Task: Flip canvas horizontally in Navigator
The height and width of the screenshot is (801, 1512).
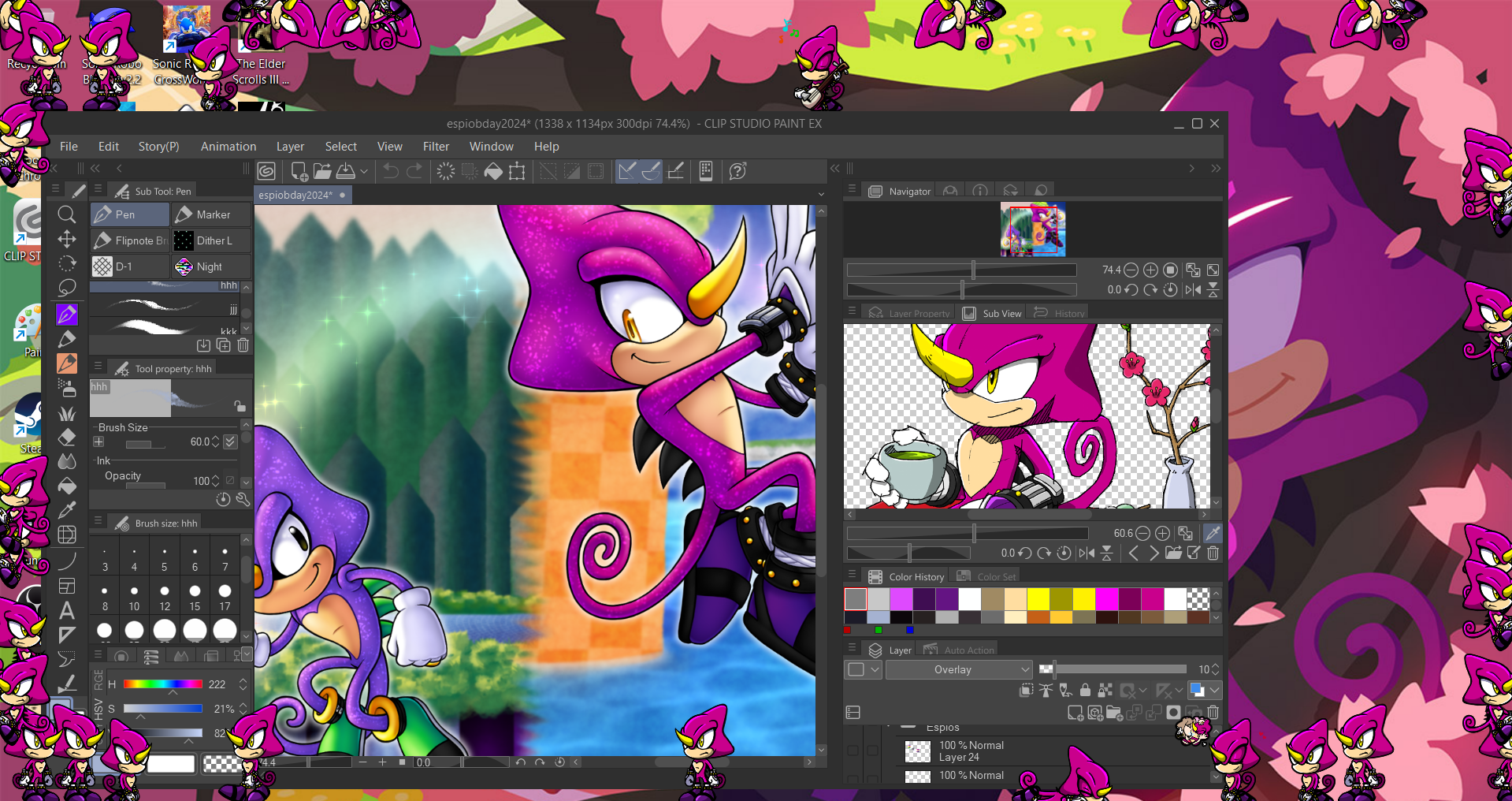Action: [x=1193, y=289]
